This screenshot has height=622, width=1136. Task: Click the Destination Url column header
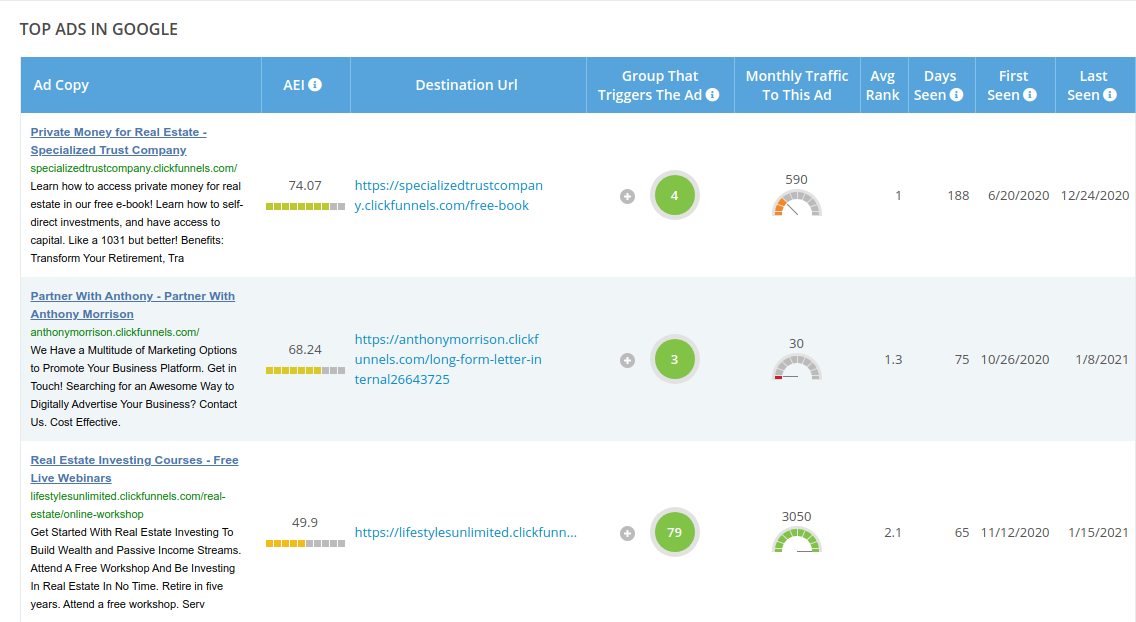[467, 85]
